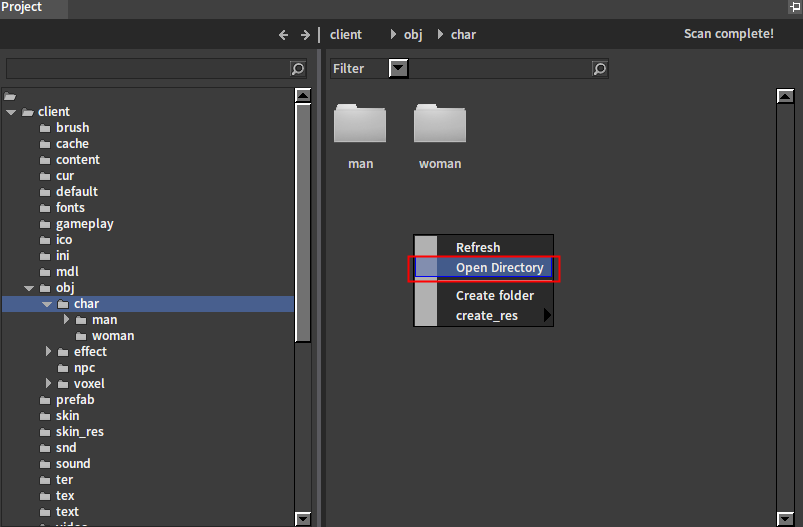This screenshot has height=527, width=803.
Task: Click the tree panel scrollbar down arrow
Action: click(x=303, y=518)
